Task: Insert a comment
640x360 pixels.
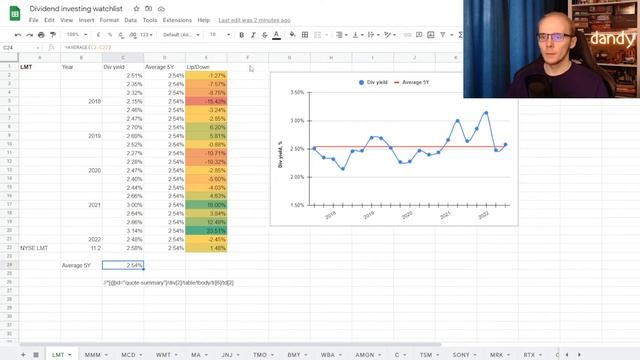Action: pos(419,35)
